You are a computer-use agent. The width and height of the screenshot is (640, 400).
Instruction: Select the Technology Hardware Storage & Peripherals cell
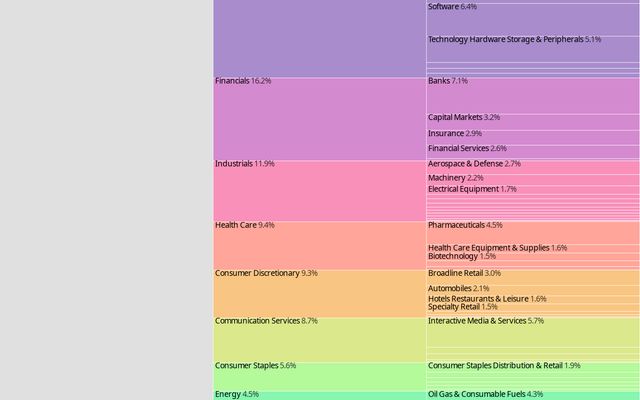tap(532, 47)
